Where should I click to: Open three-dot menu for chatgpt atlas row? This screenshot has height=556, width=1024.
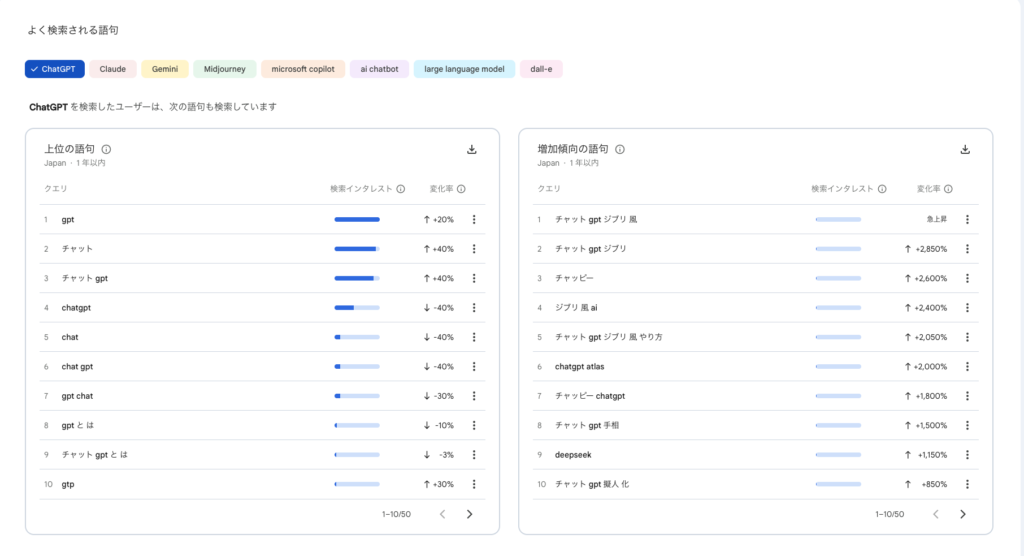[967, 367]
